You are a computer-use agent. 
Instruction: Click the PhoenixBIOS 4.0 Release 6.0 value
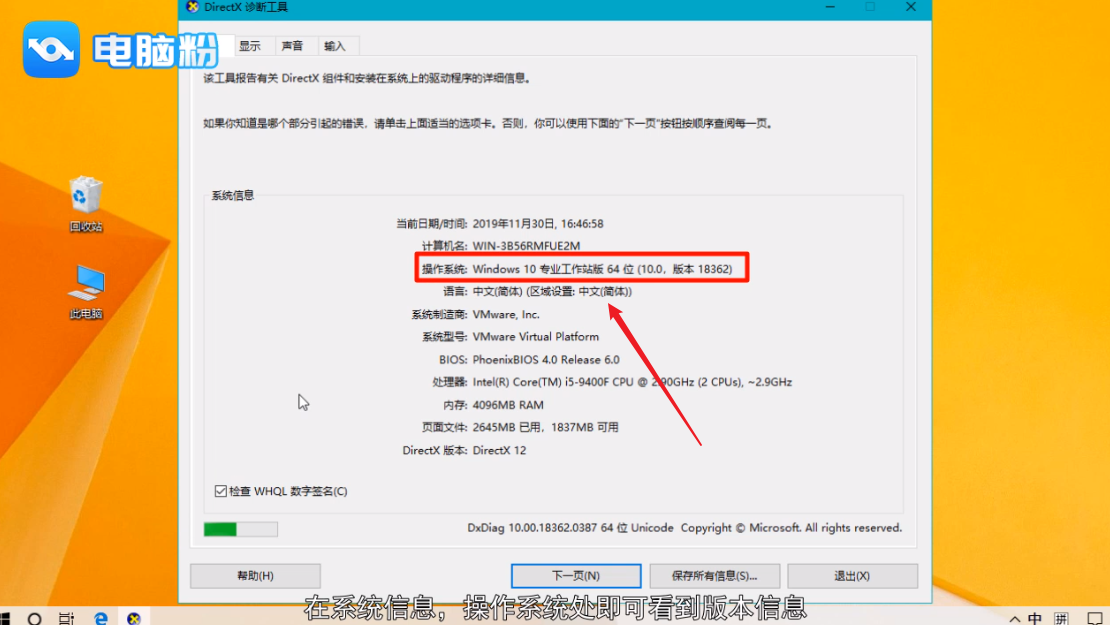point(546,360)
